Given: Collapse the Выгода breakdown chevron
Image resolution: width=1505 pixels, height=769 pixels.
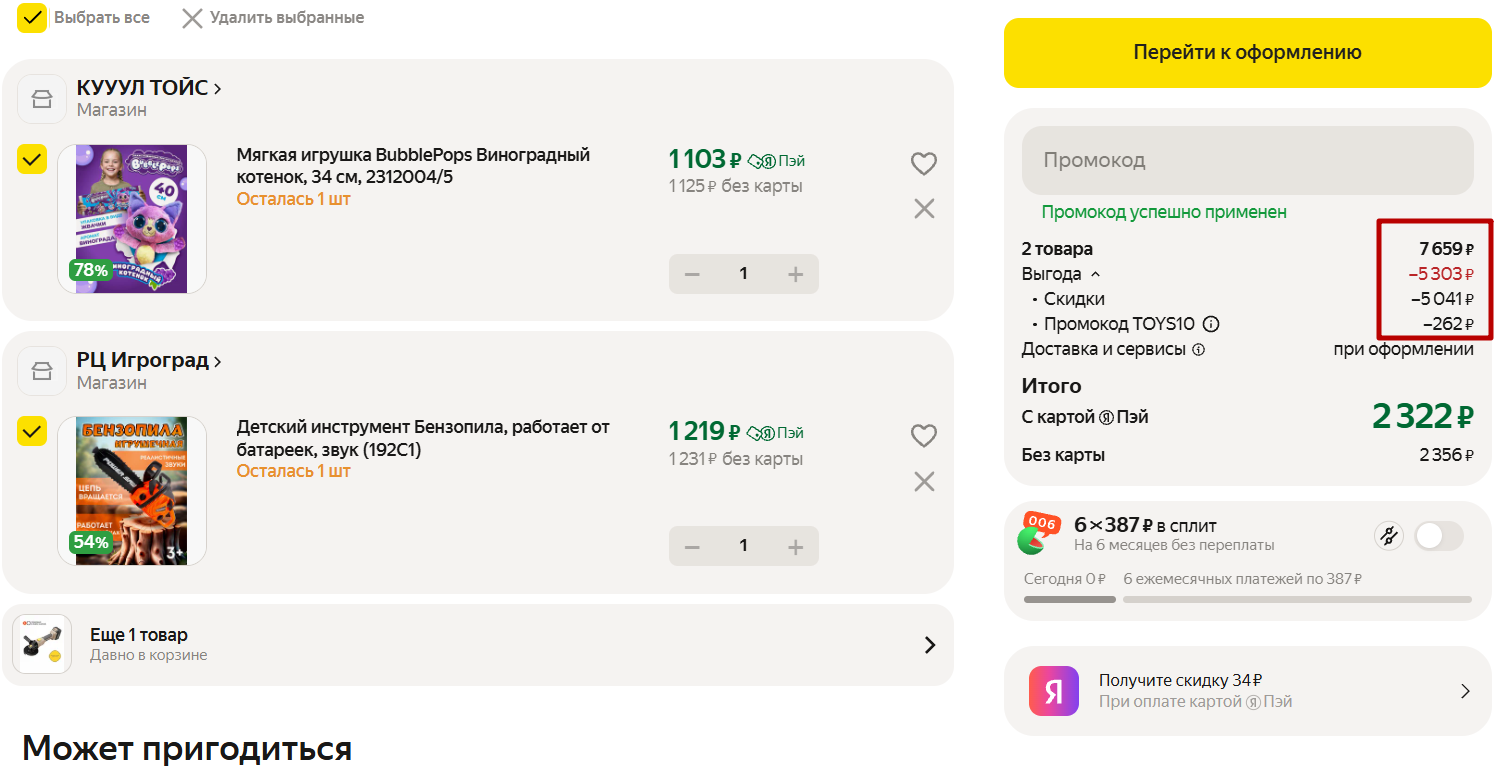Looking at the screenshot, I should pyautogui.click(x=1095, y=274).
